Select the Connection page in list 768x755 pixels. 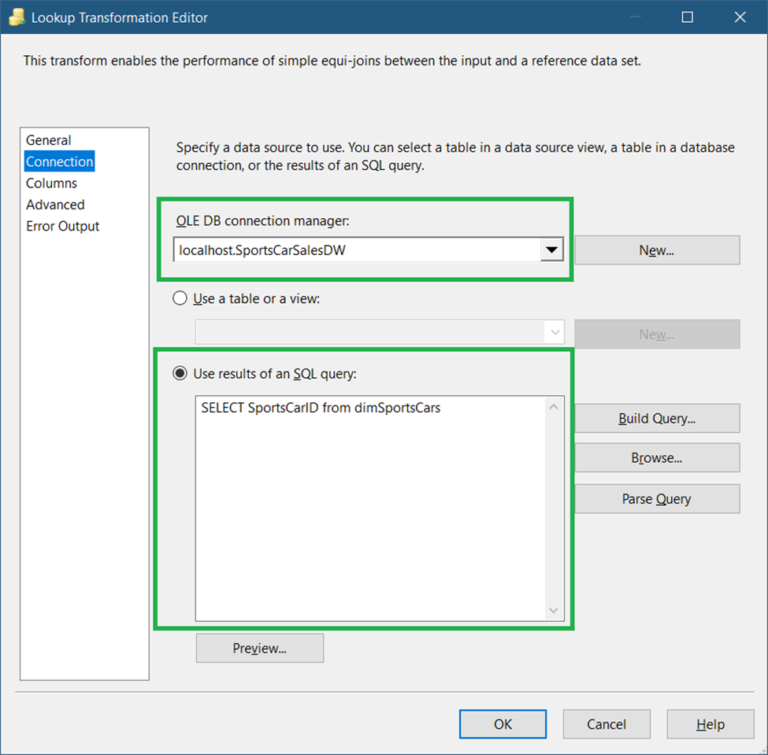click(60, 162)
